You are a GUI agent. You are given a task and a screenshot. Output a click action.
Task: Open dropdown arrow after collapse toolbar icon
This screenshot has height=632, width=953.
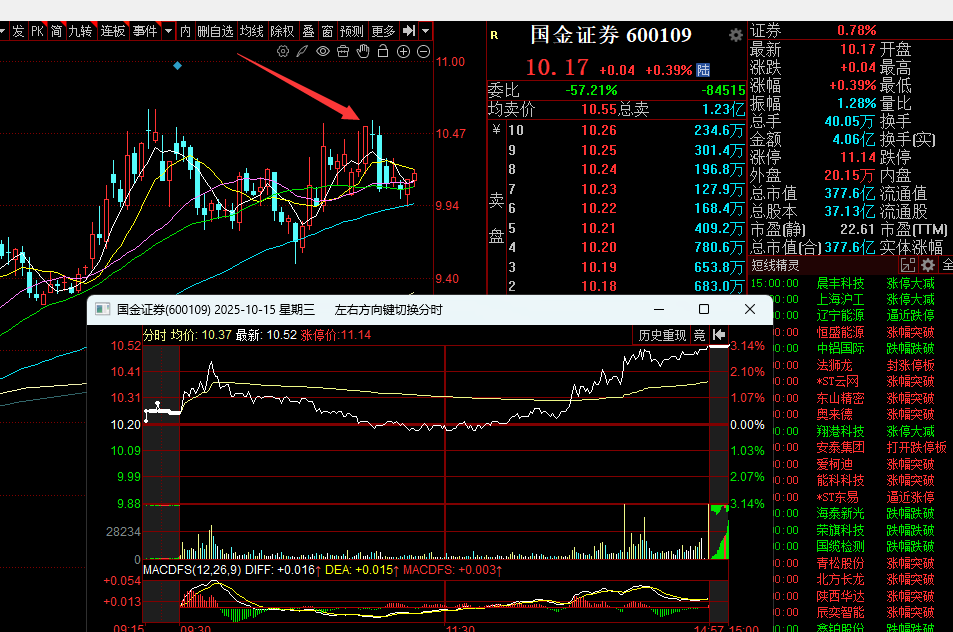425,30
